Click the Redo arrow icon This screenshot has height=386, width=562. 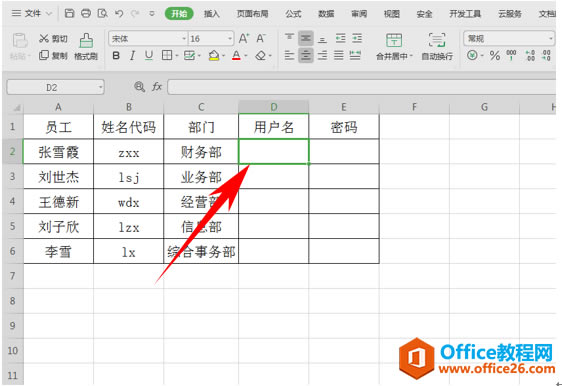(135, 14)
